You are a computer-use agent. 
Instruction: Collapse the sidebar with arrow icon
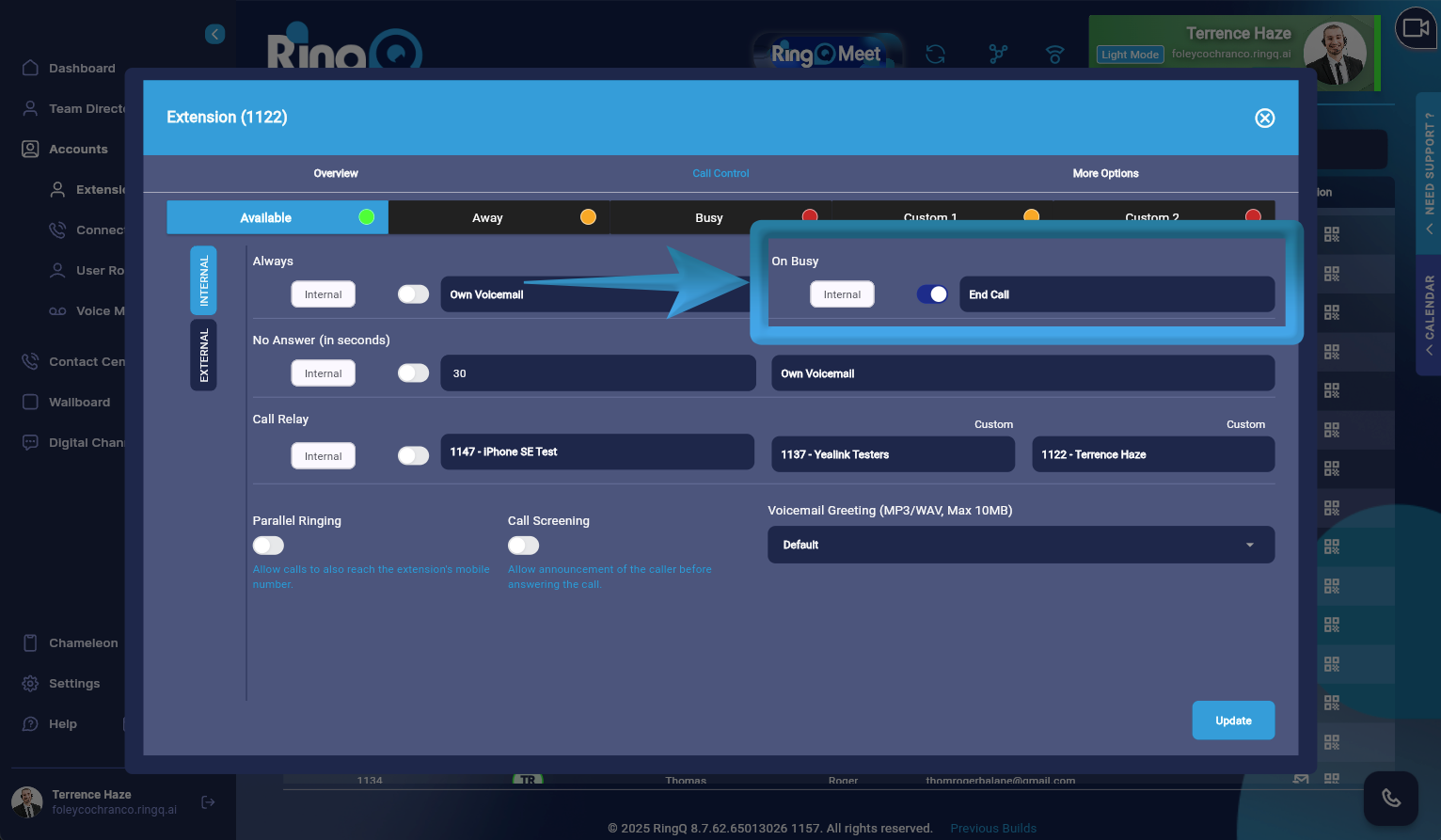point(214,34)
